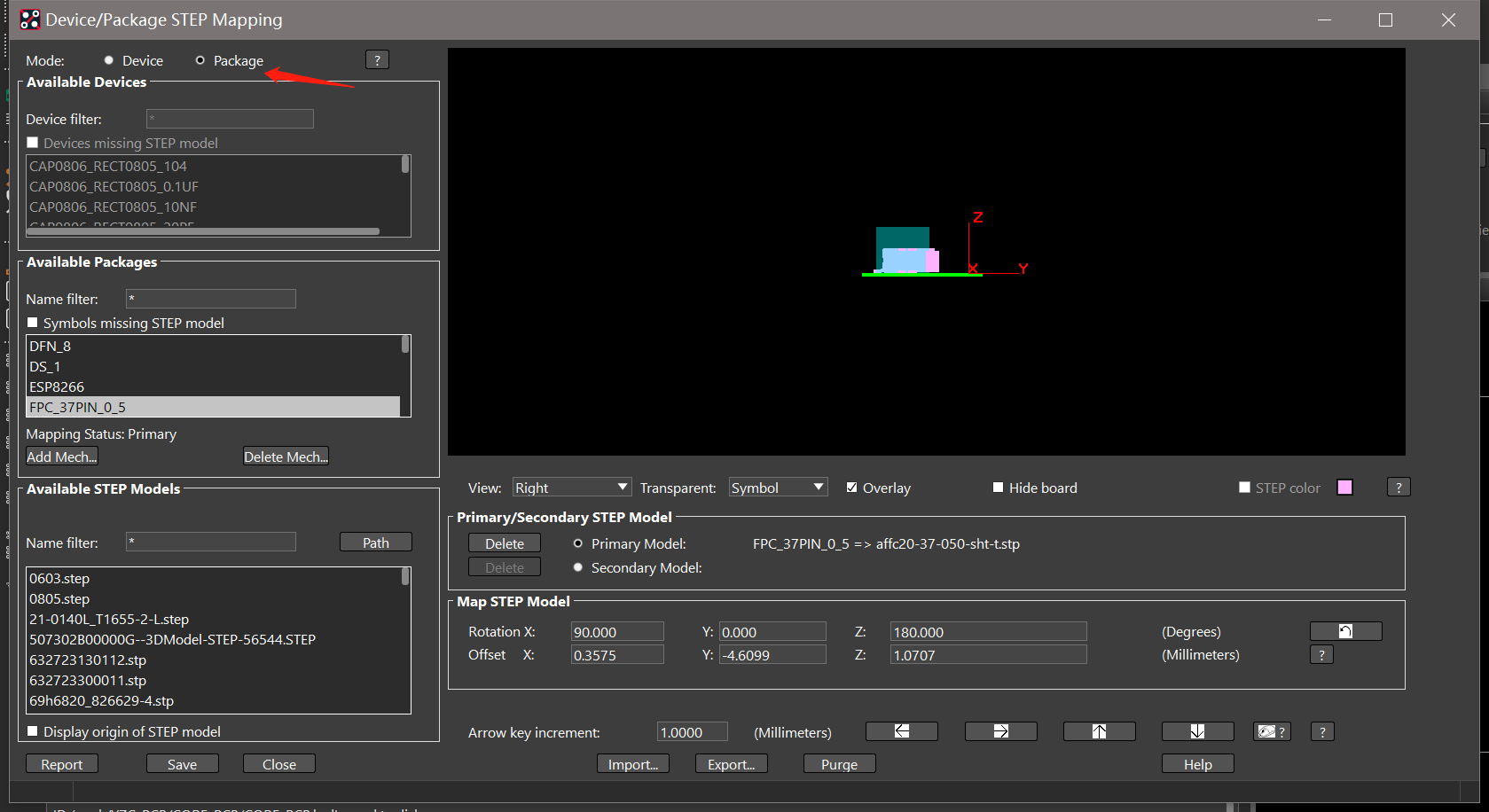Viewport: 1489px width, 812px height.
Task: Select 21-0140L_T1655-2-L.step model
Action: click(214, 619)
